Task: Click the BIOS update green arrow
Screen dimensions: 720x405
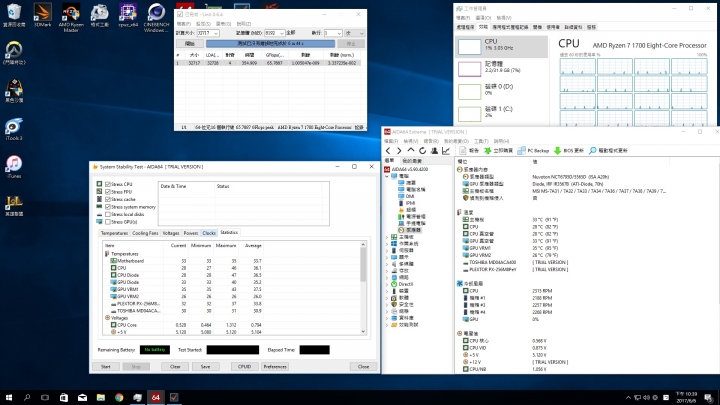Action: click(x=557, y=151)
